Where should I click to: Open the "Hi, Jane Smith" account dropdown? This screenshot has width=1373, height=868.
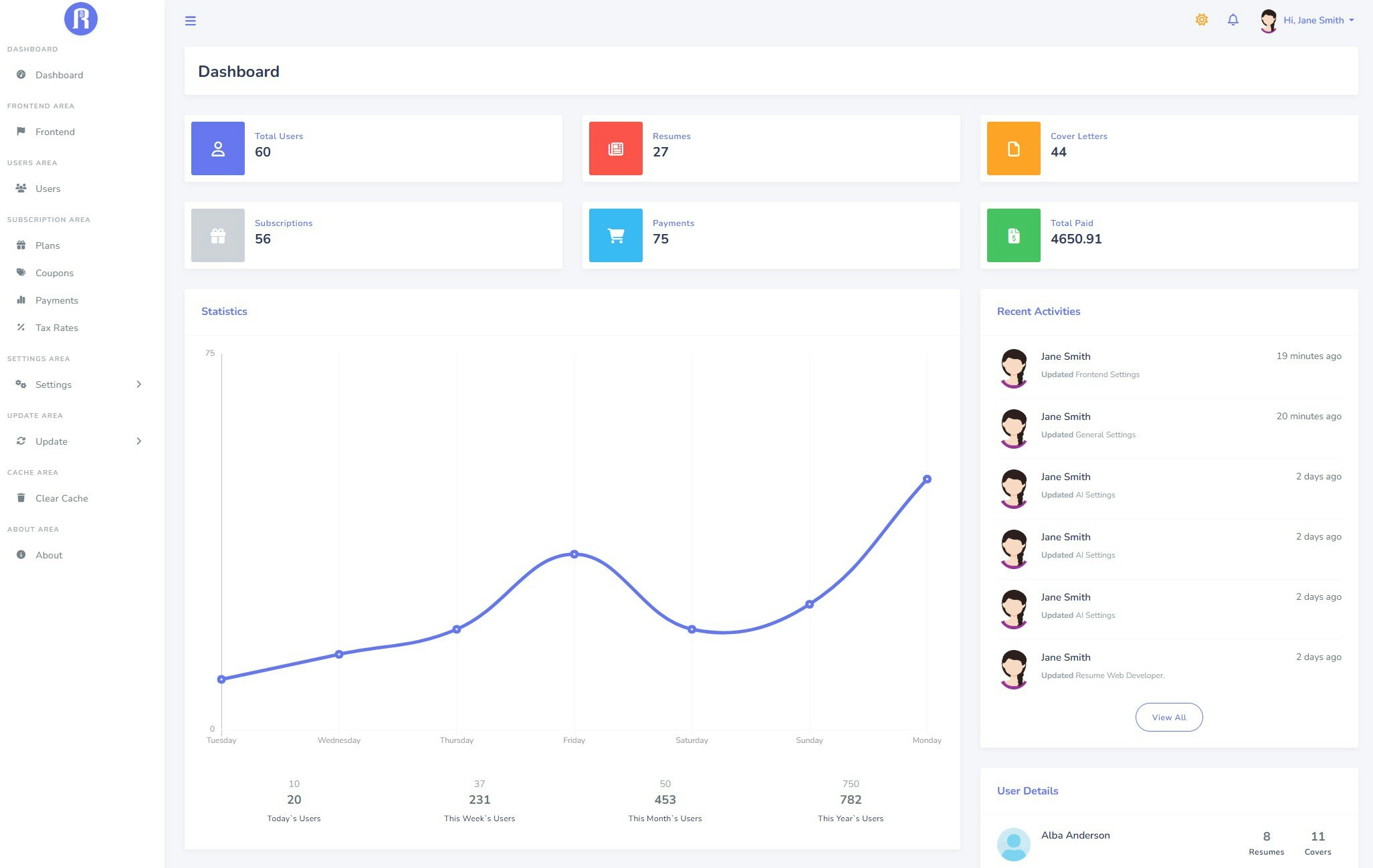(1314, 20)
